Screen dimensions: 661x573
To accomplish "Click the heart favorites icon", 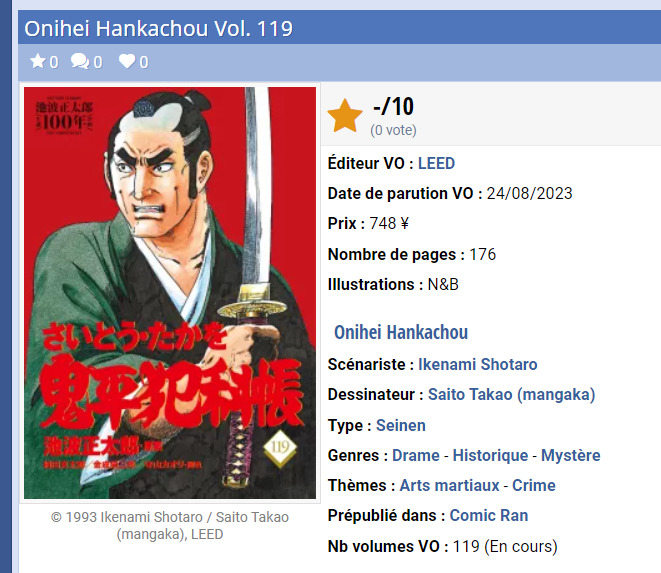I will coord(127,61).
